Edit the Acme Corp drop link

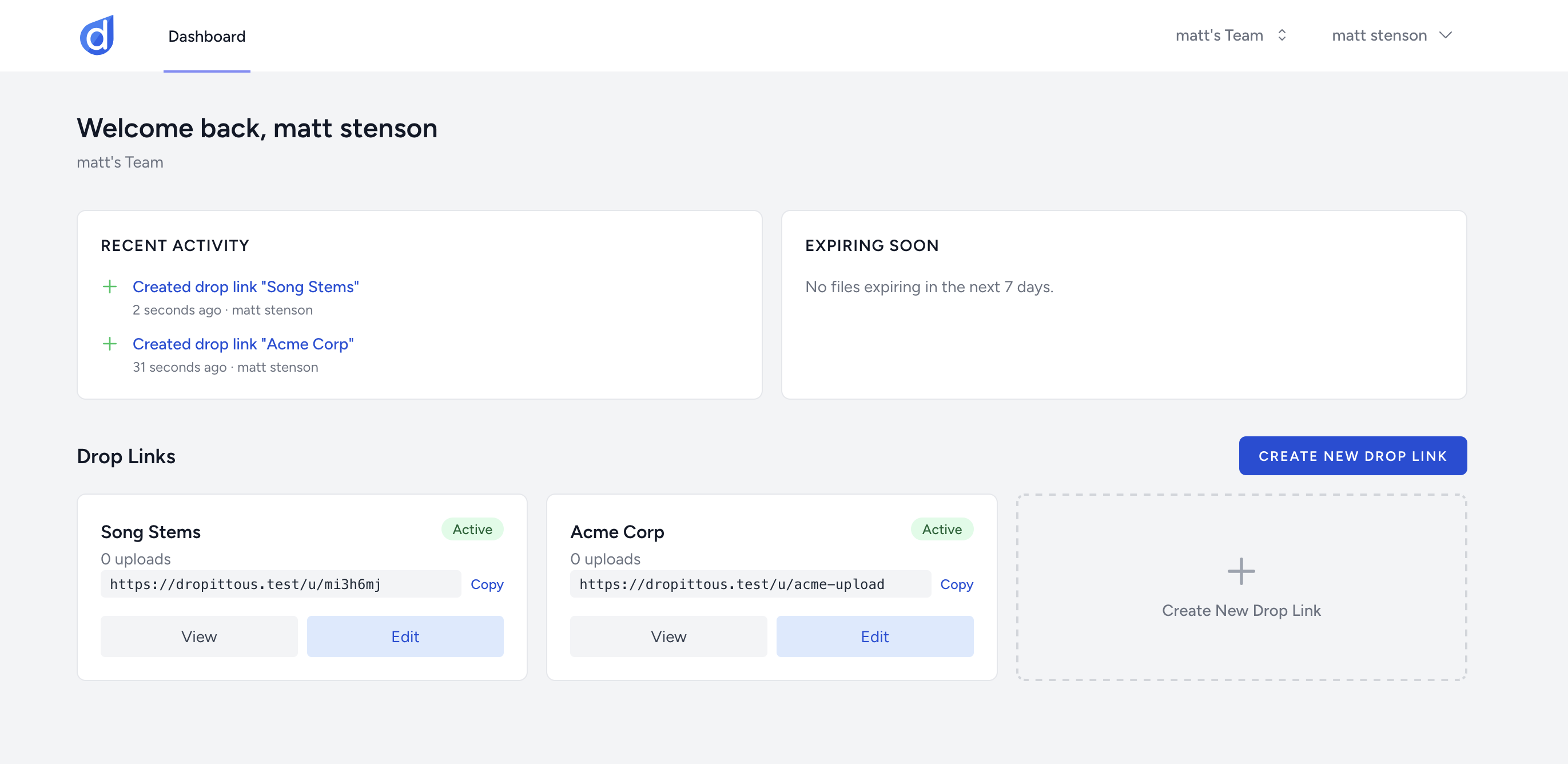click(875, 636)
